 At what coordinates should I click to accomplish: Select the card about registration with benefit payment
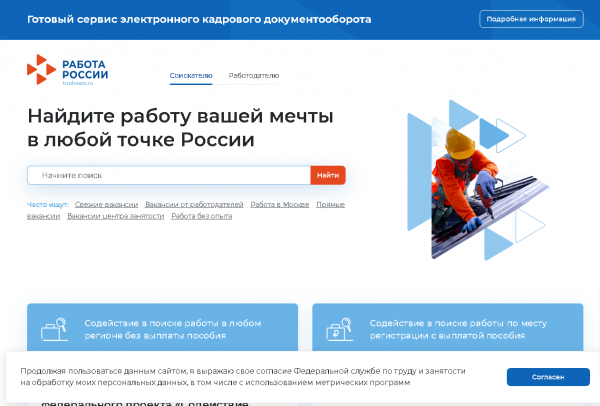pyautogui.click(x=447, y=329)
